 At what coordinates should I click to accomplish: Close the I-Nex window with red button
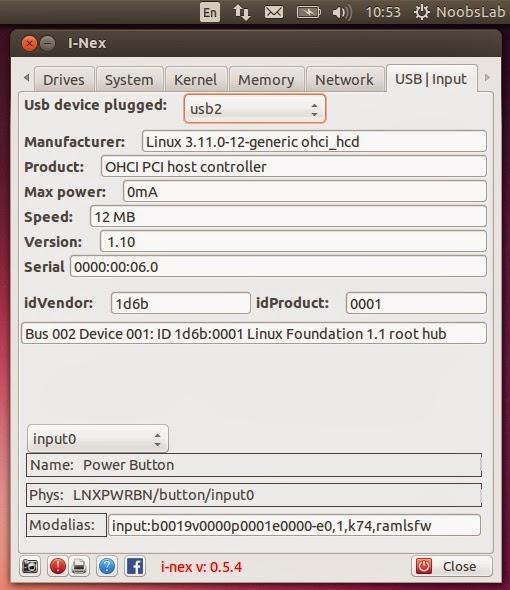click(x=29, y=44)
